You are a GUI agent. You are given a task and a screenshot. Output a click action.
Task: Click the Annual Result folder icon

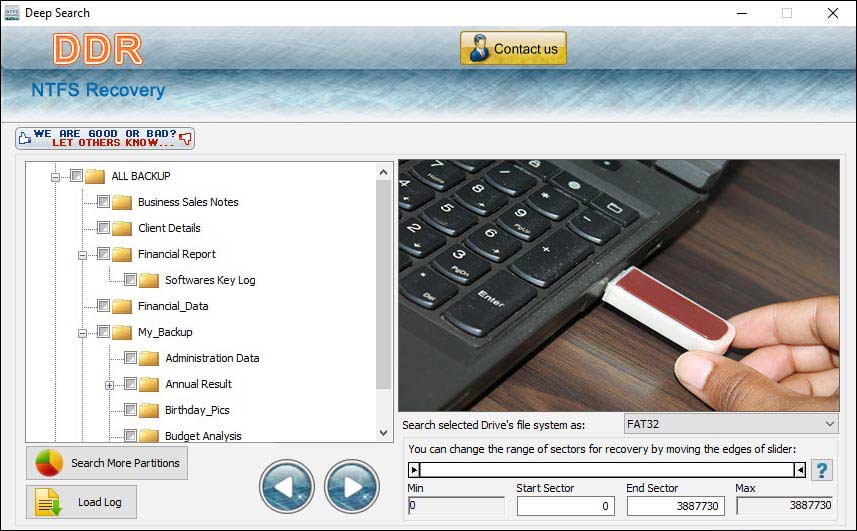tap(149, 384)
